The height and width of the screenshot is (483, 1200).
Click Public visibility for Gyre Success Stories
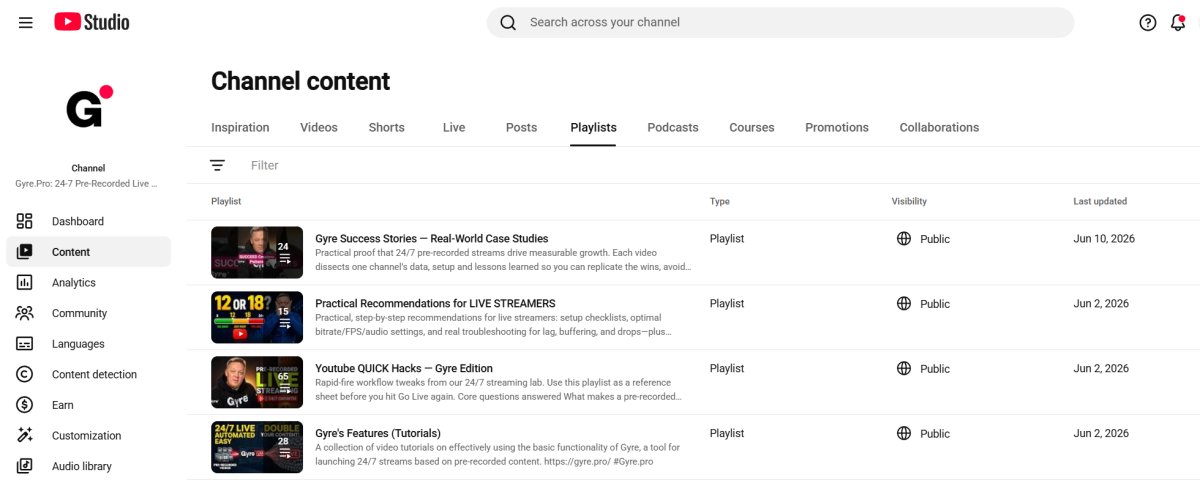[x=935, y=239]
